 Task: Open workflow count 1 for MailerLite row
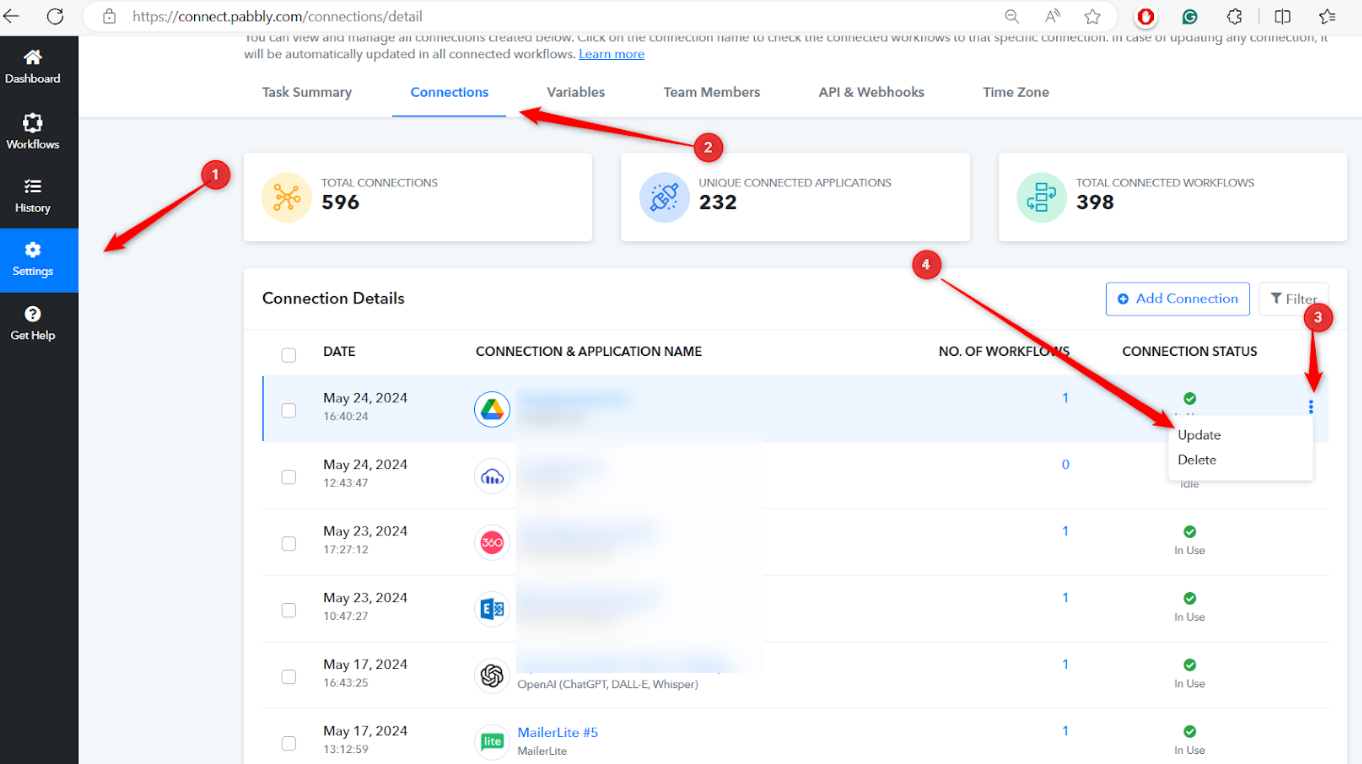point(1065,731)
